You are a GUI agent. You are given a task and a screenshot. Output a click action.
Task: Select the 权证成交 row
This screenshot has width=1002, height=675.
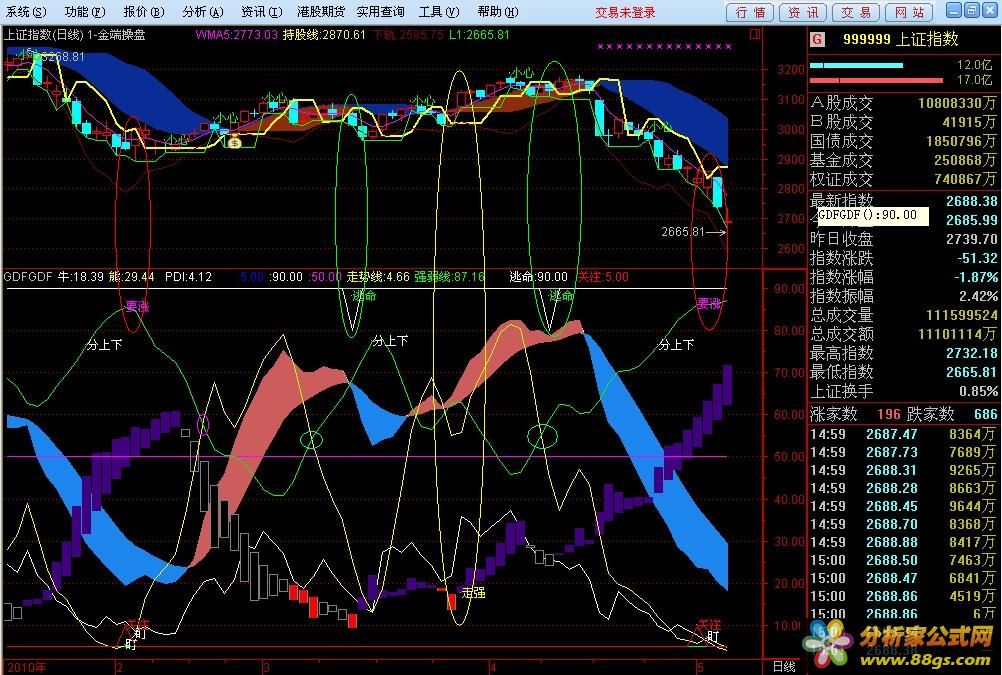pos(904,180)
